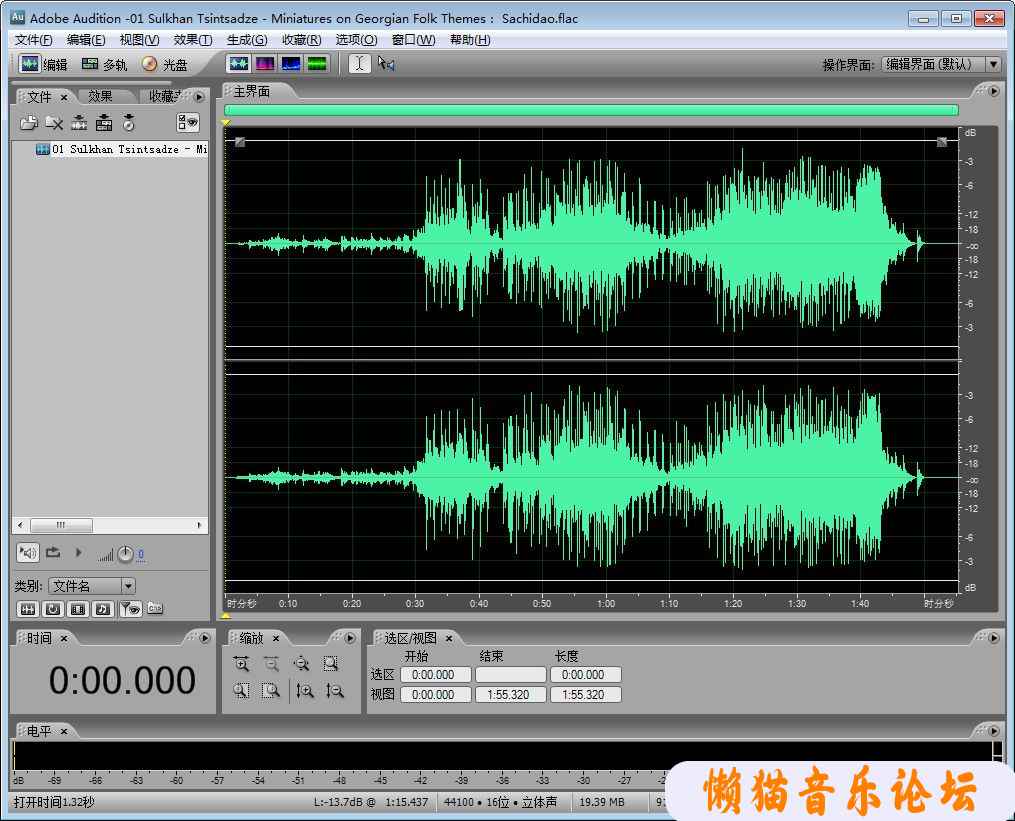Toggle loop play button in Files panel
This screenshot has height=821, width=1015.
53,553
